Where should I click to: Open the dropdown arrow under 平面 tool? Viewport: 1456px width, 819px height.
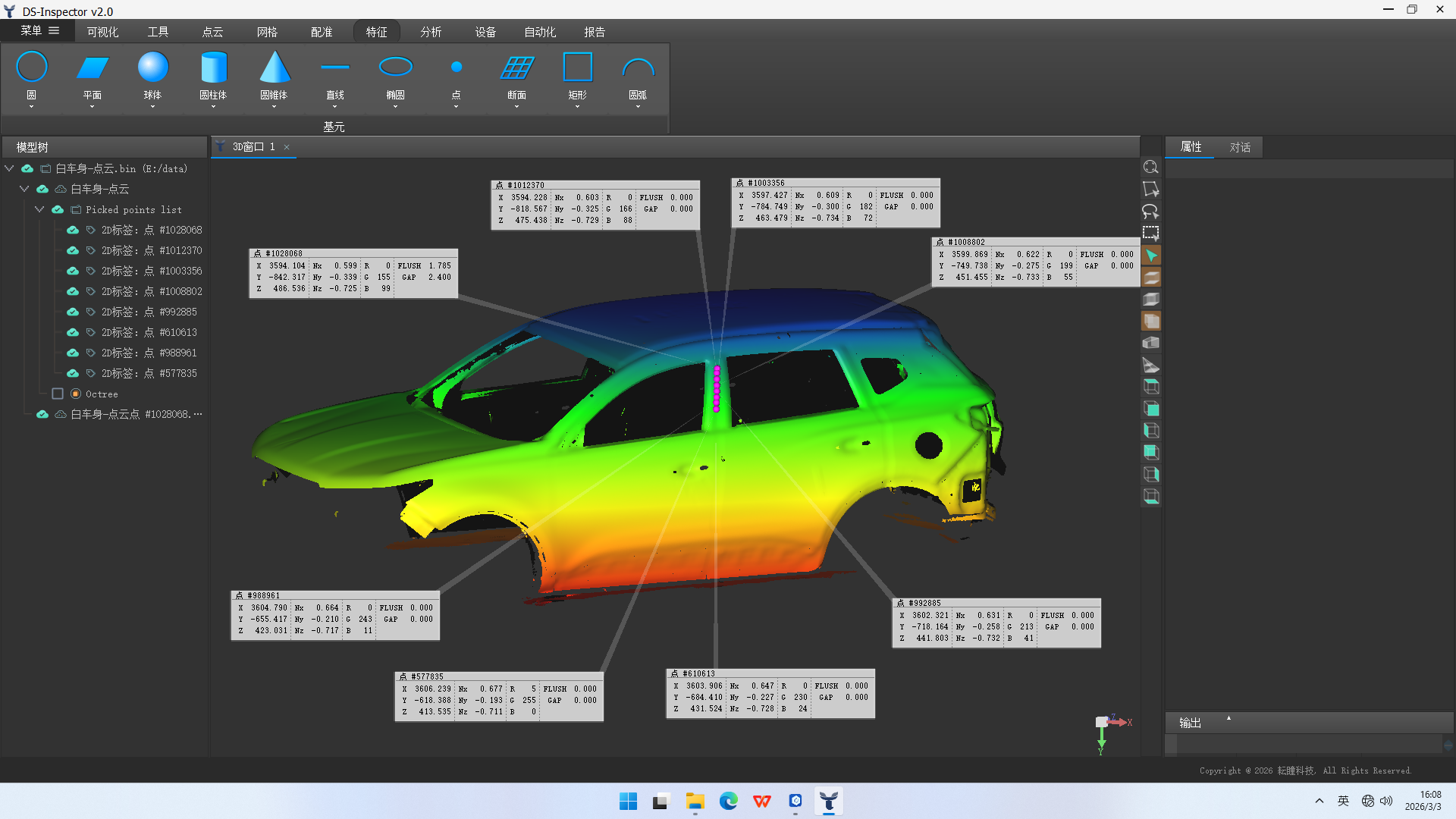tap(93, 107)
